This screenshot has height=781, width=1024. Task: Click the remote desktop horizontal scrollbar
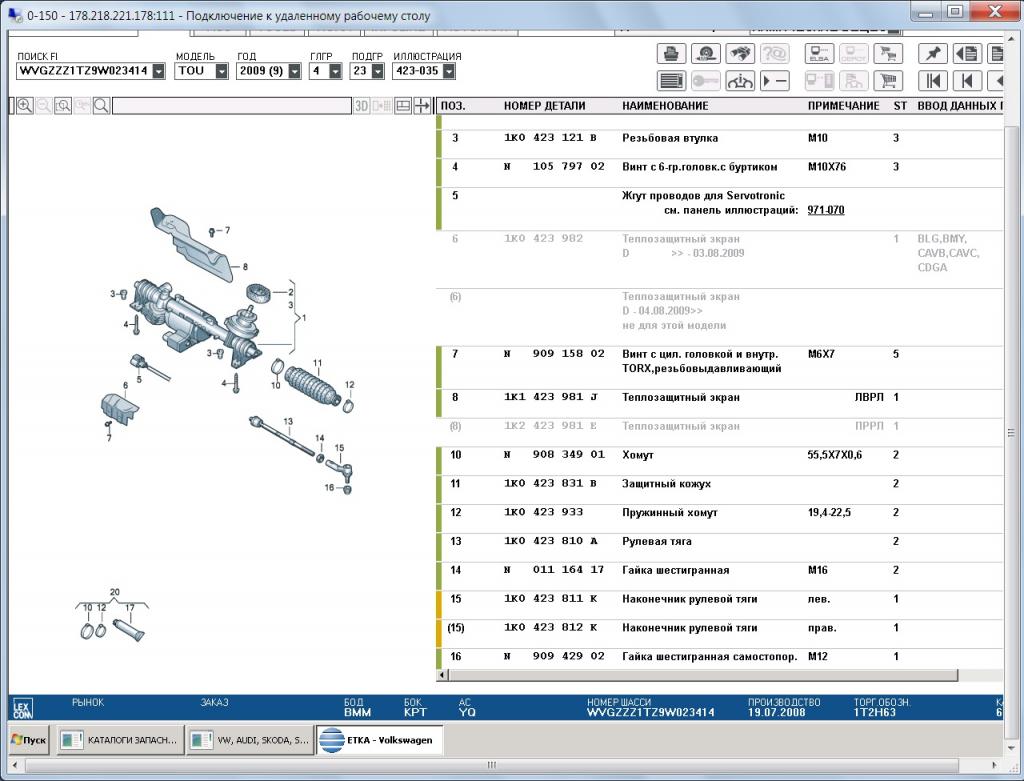(x=491, y=765)
